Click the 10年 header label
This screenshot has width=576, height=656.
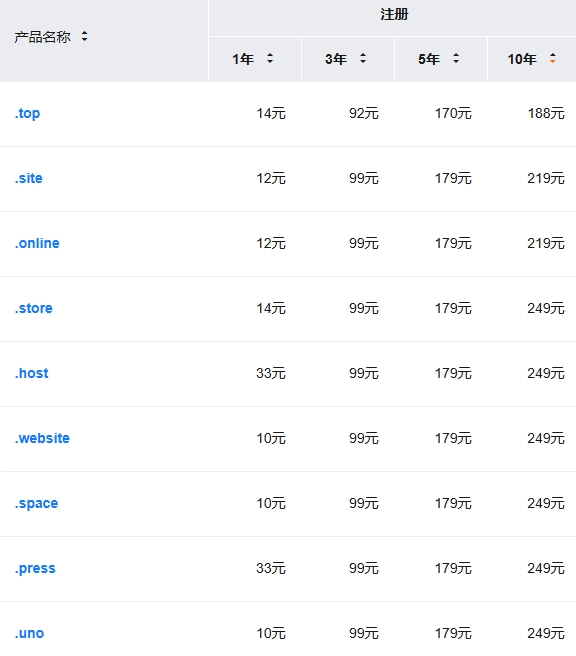(x=522, y=59)
